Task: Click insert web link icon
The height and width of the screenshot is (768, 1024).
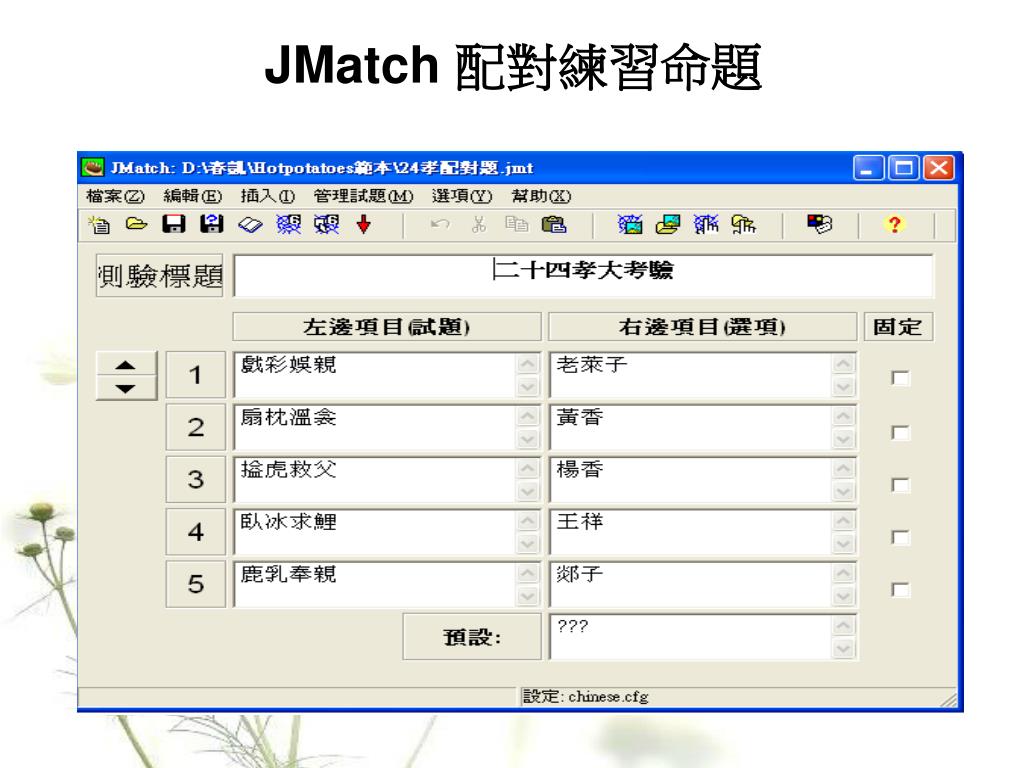Action: (706, 224)
